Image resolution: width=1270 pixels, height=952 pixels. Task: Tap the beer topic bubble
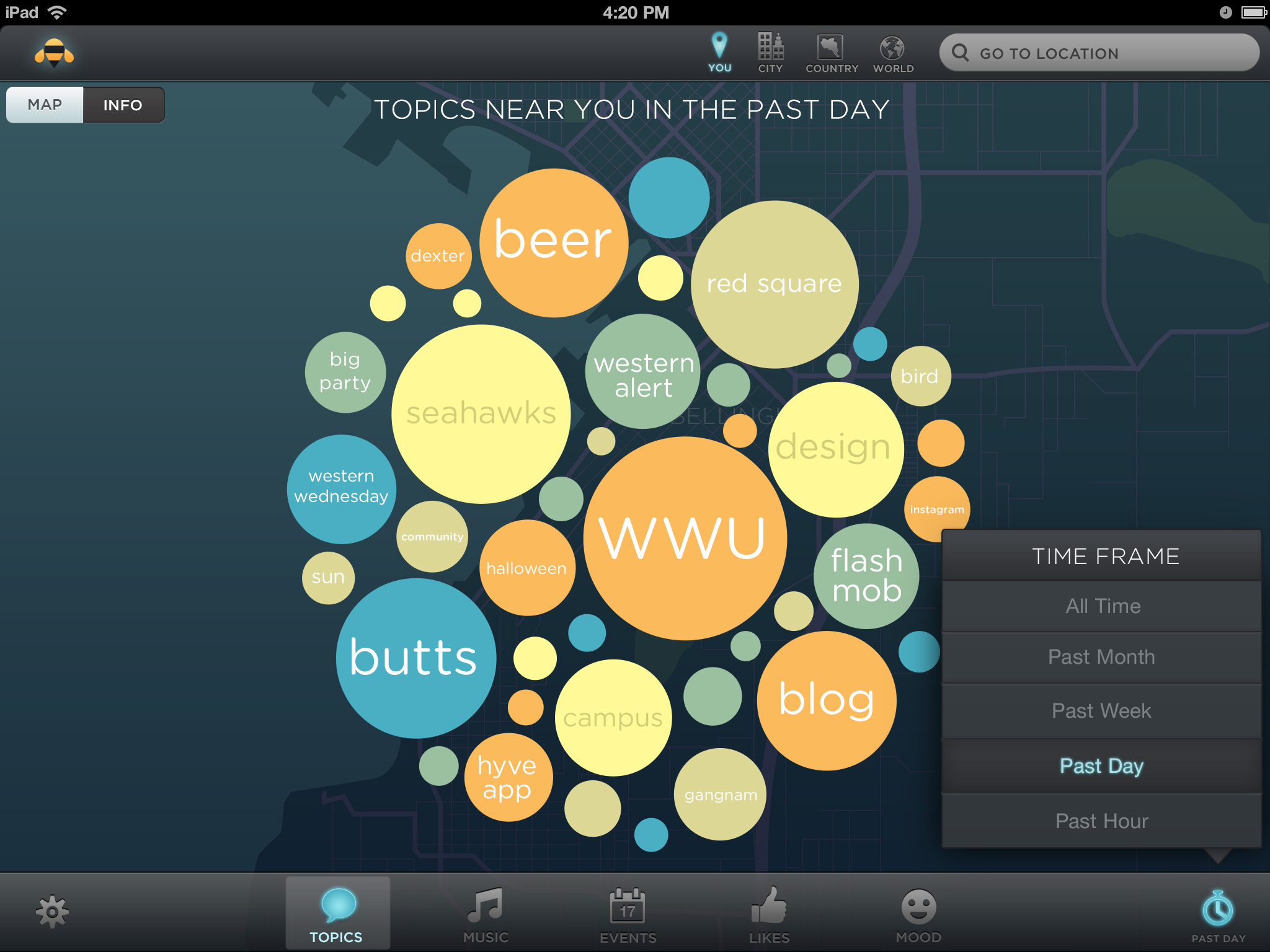554,243
